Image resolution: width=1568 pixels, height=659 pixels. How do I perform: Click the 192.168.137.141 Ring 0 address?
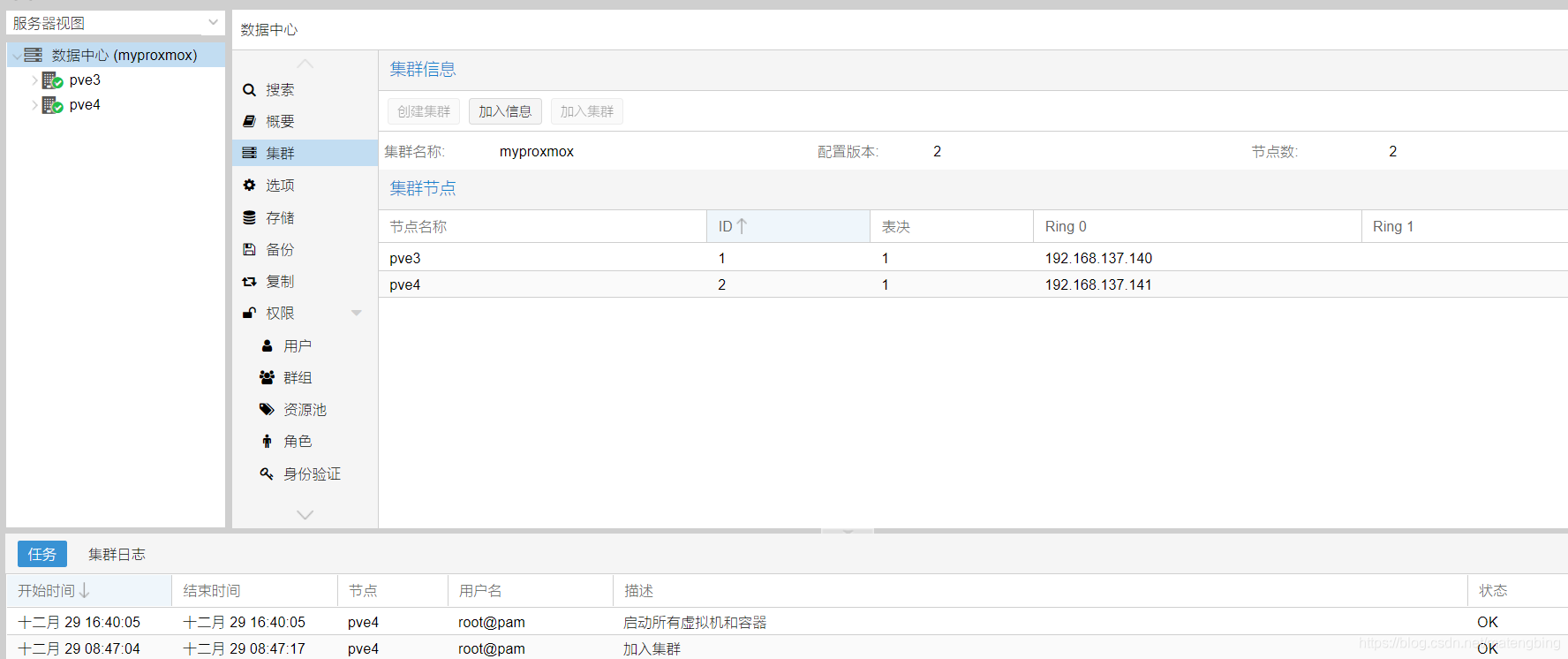[x=1098, y=284]
